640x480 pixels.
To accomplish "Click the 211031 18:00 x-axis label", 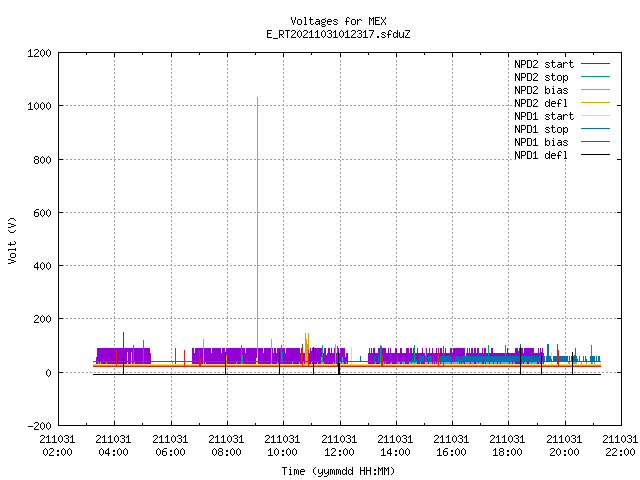I will pyautogui.click(x=507, y=446).
